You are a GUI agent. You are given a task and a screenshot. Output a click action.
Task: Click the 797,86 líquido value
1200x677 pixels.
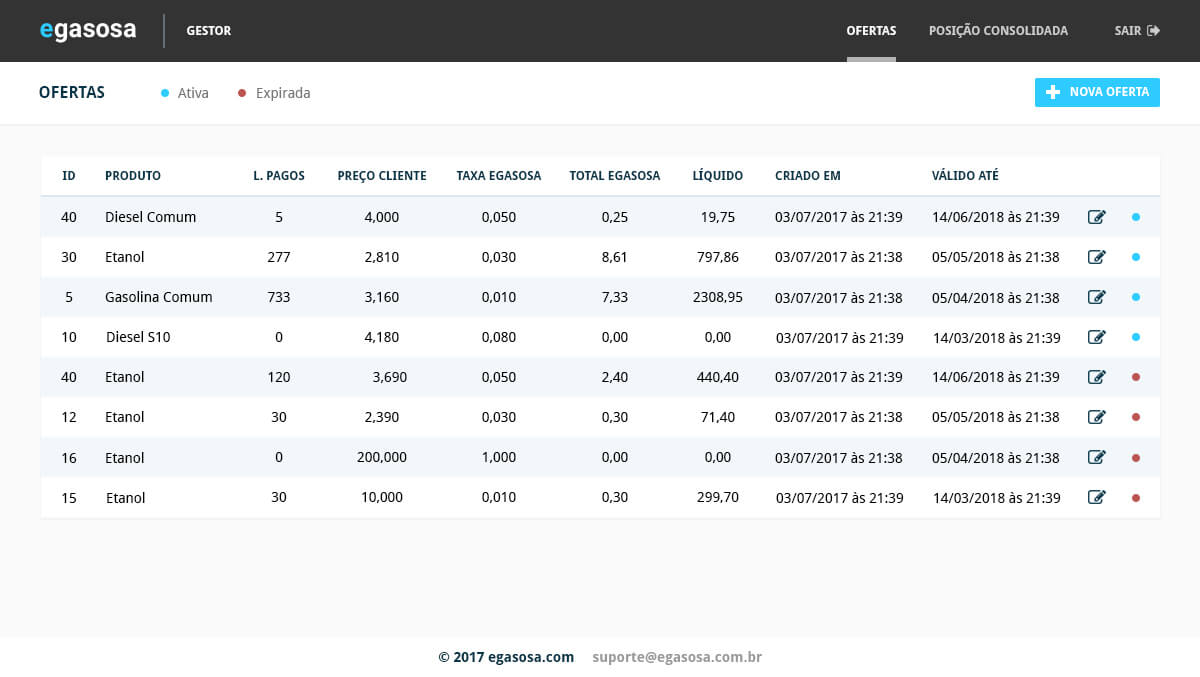pyautogui.click(x=718, y=257)
